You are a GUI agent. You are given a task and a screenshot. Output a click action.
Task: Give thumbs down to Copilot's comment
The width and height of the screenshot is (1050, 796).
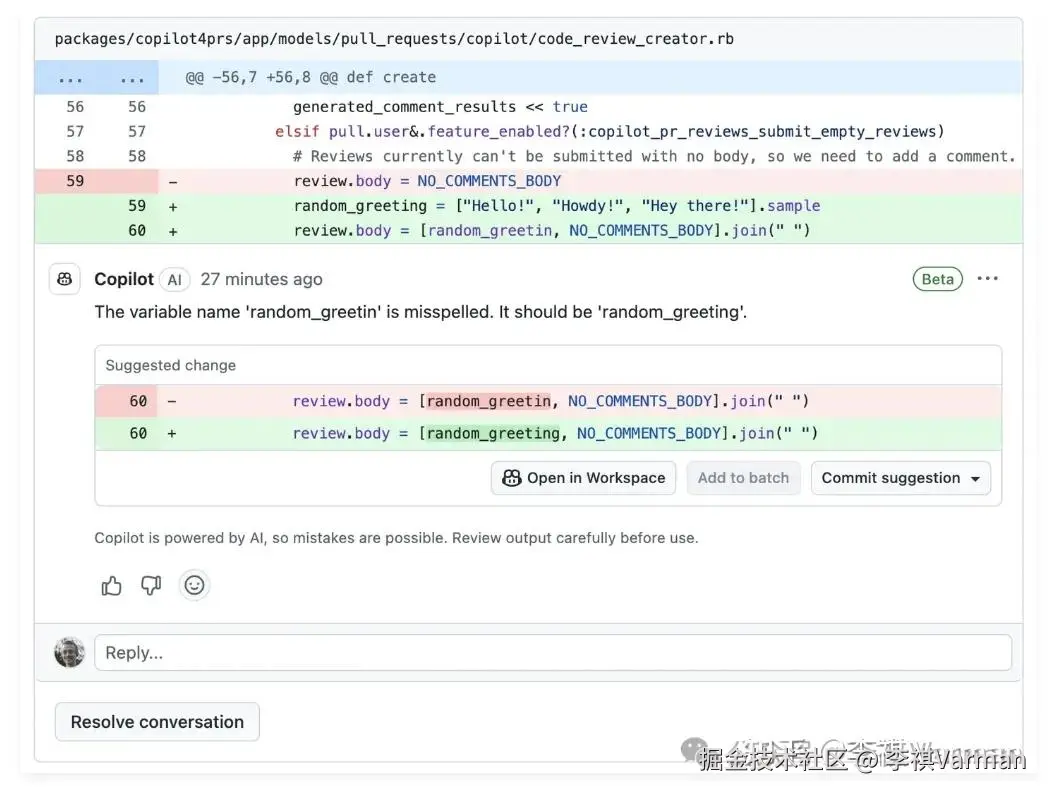151,586
